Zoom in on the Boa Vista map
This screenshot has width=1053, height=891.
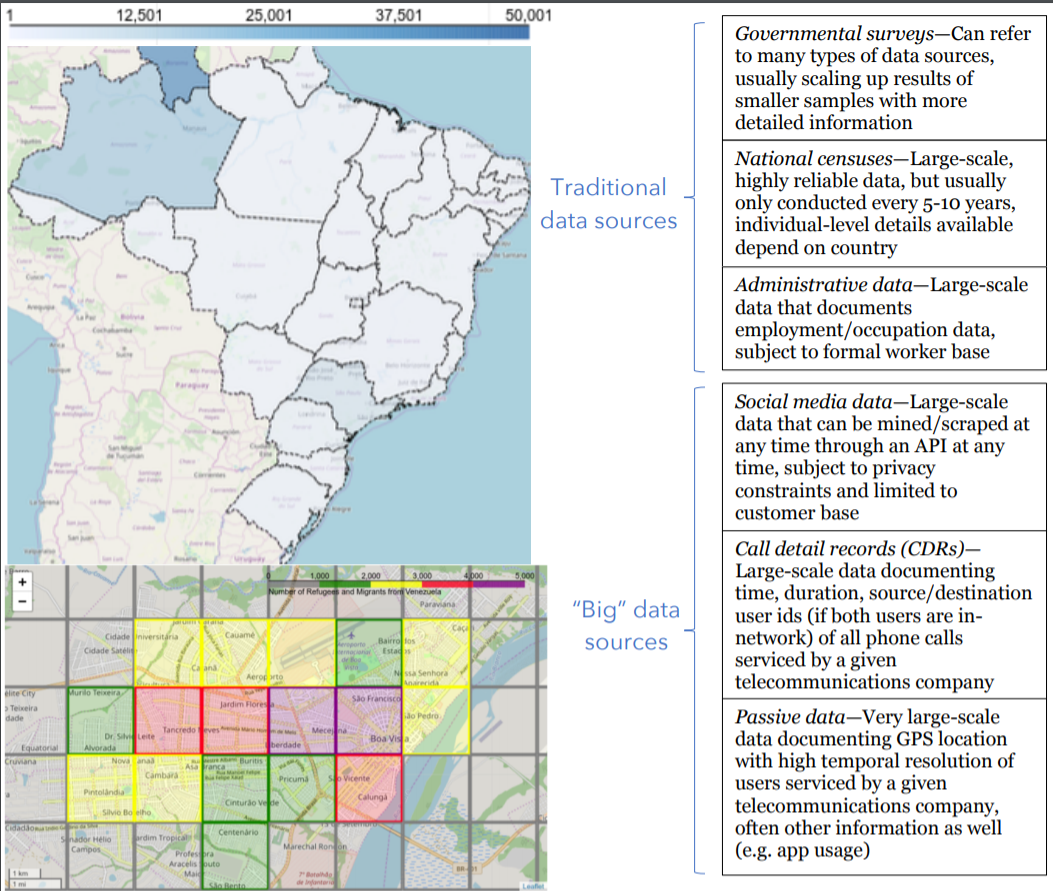23,581
